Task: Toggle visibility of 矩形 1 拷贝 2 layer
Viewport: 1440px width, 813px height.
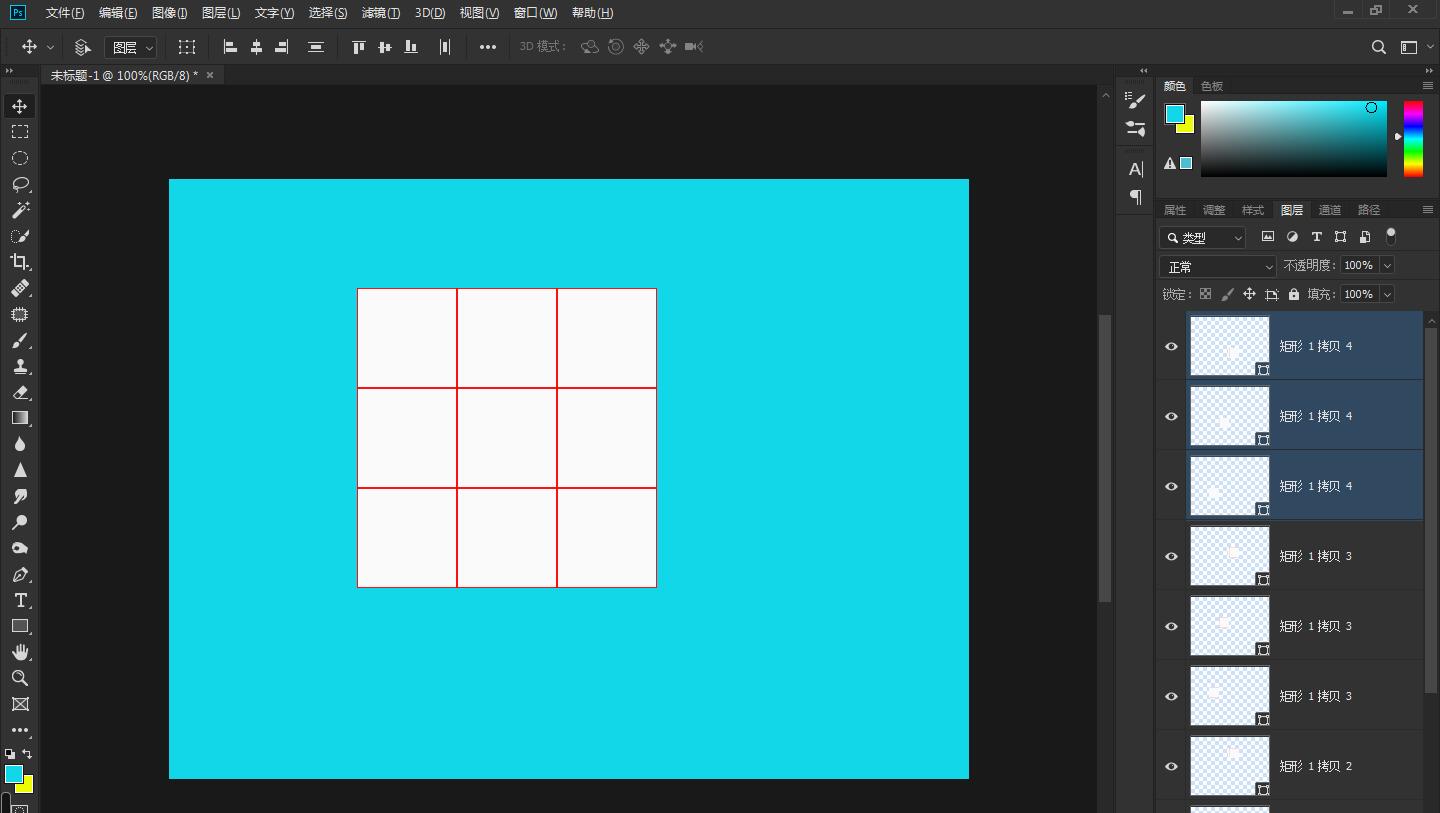Action: click(1171, 766)
